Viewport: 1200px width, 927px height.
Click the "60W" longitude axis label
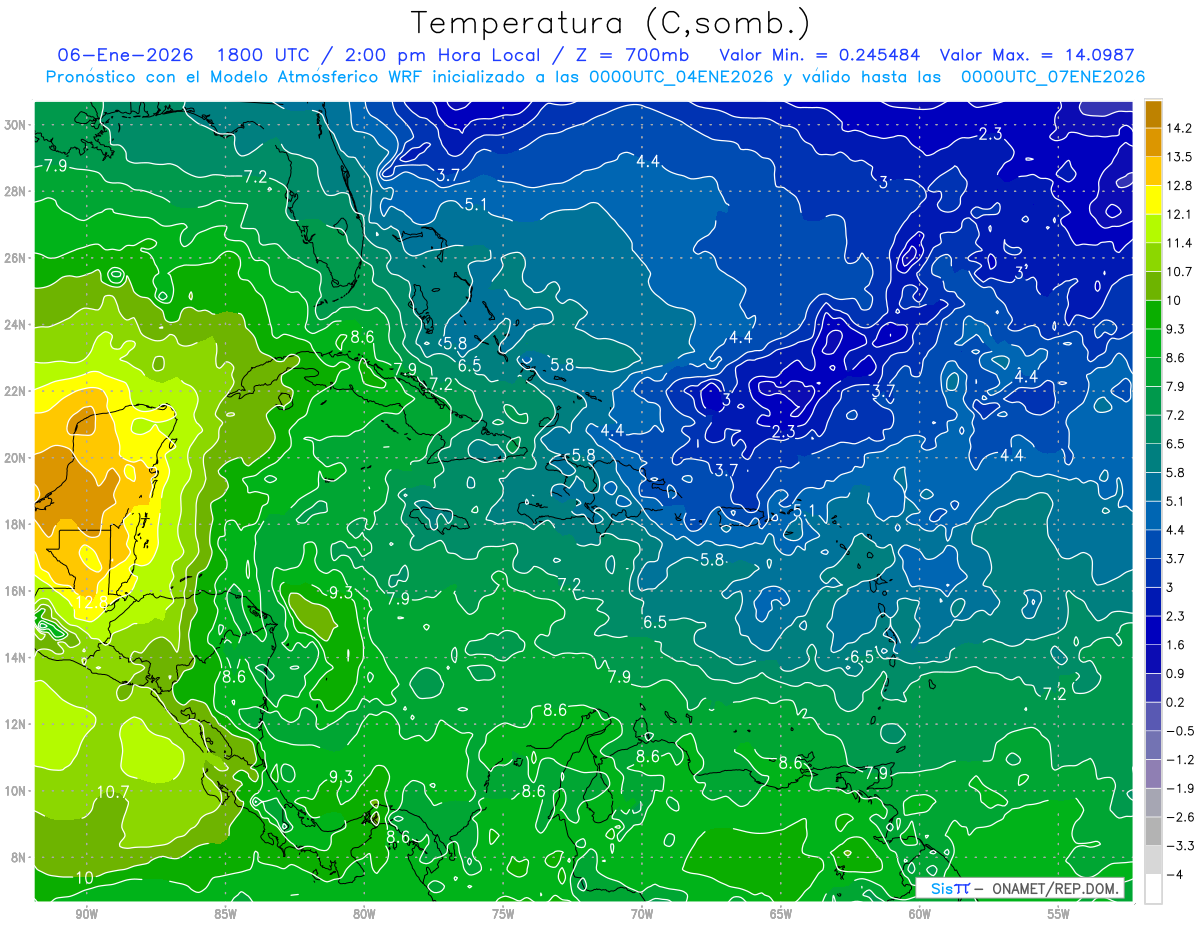tap(920, 914)
